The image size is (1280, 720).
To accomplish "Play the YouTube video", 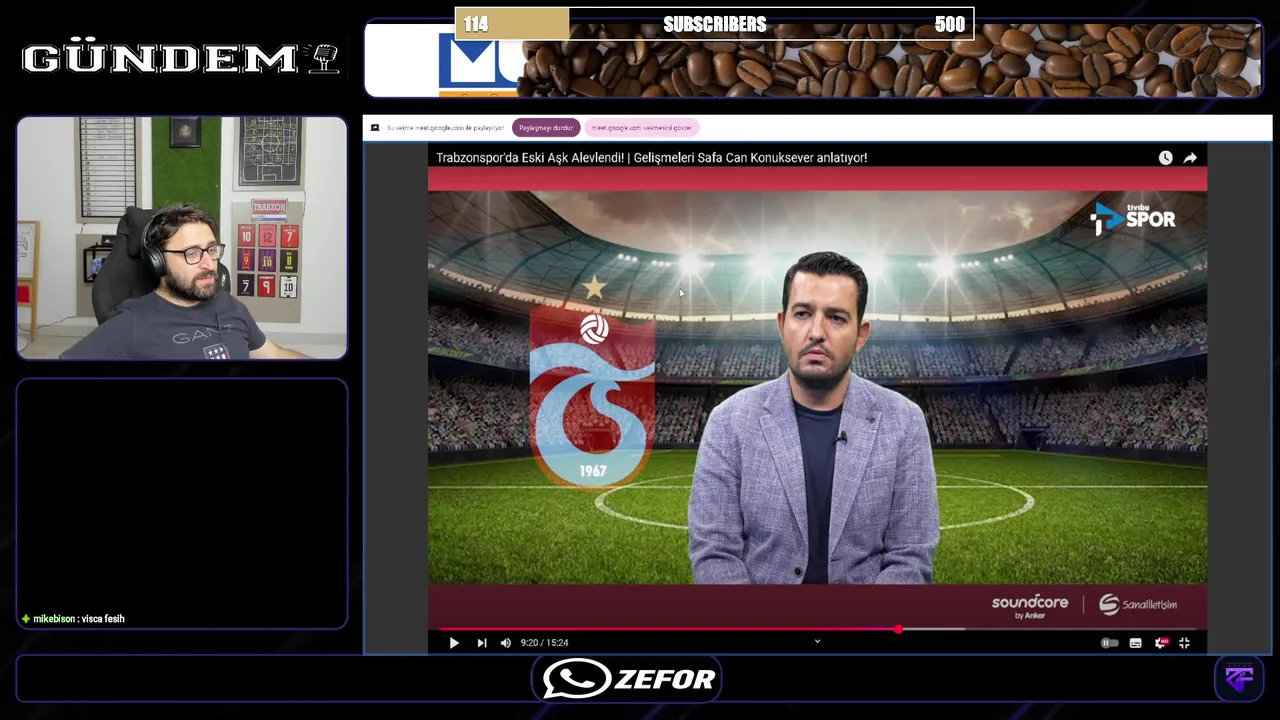I will [453, 643].
